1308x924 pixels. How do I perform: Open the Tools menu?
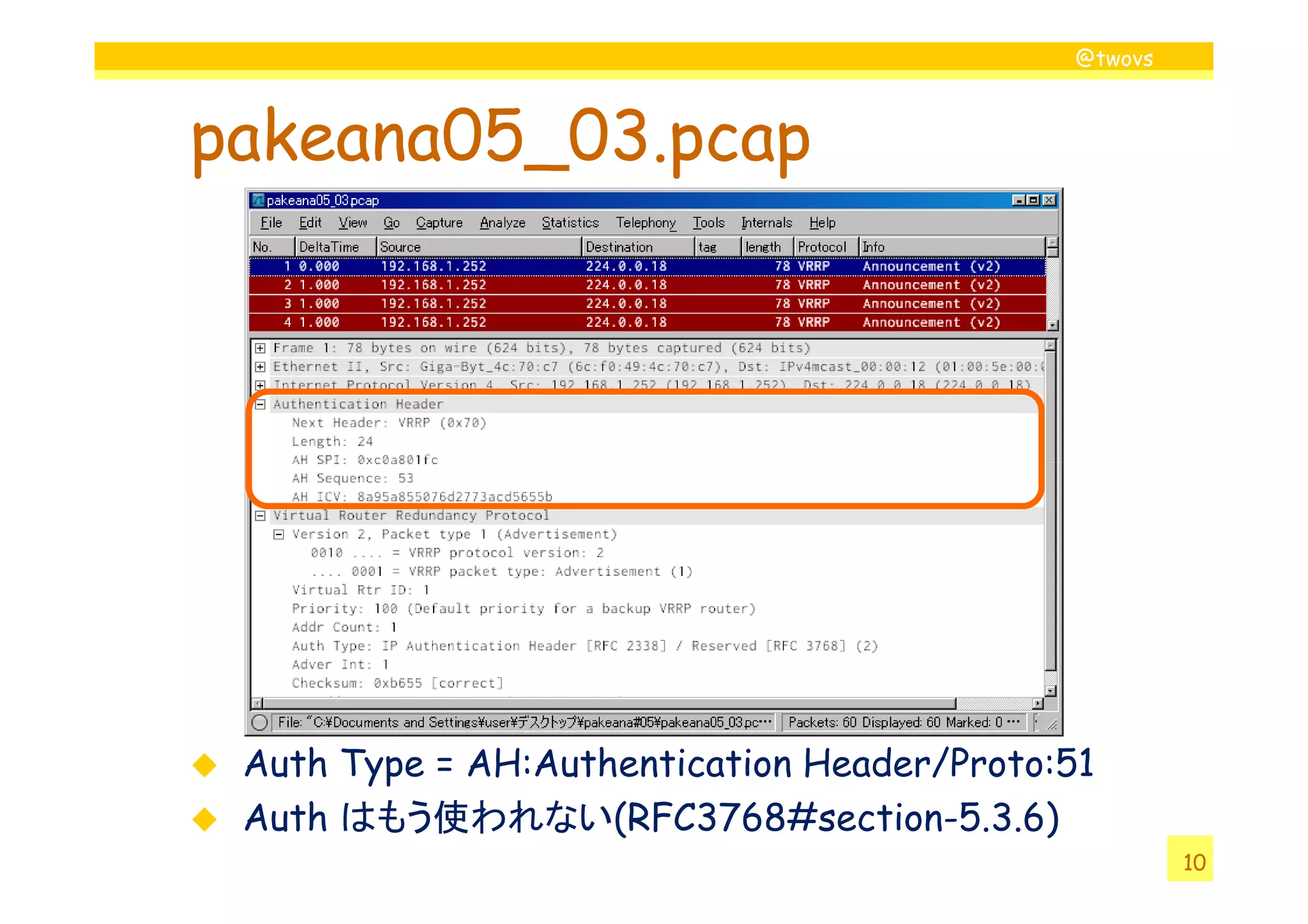(x=709, y=223)
